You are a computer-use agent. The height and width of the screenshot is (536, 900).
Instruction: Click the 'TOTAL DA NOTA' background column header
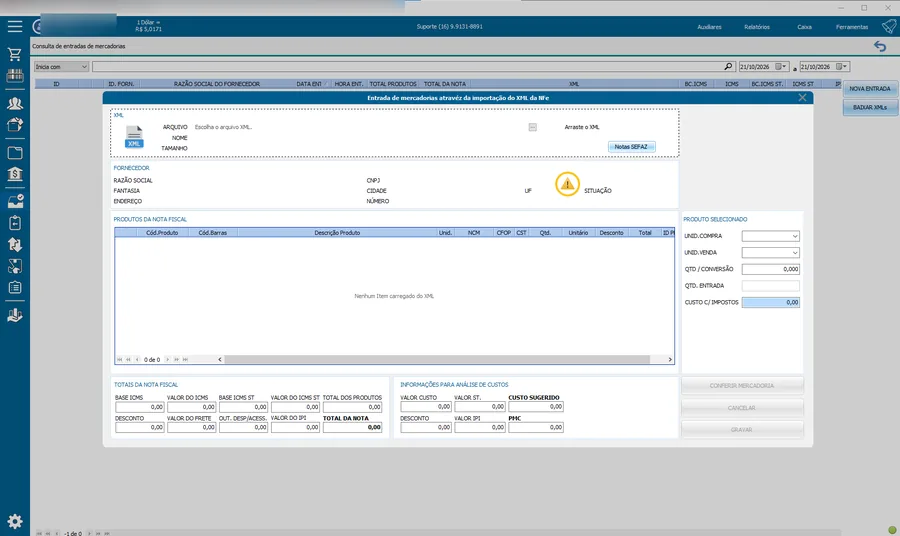(x=445, y=84)
